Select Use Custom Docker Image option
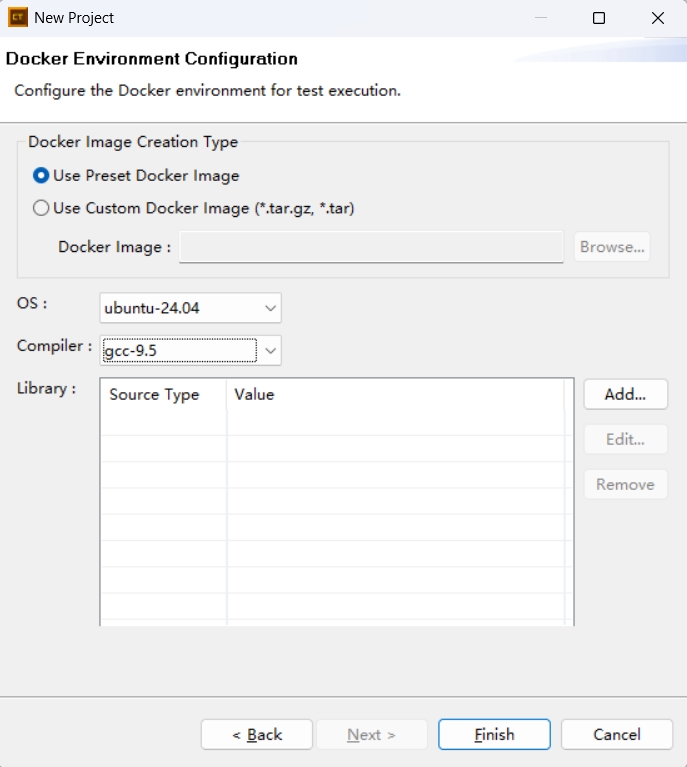The image size is (687, 767). pyautogui.click(x=193, y=208)
